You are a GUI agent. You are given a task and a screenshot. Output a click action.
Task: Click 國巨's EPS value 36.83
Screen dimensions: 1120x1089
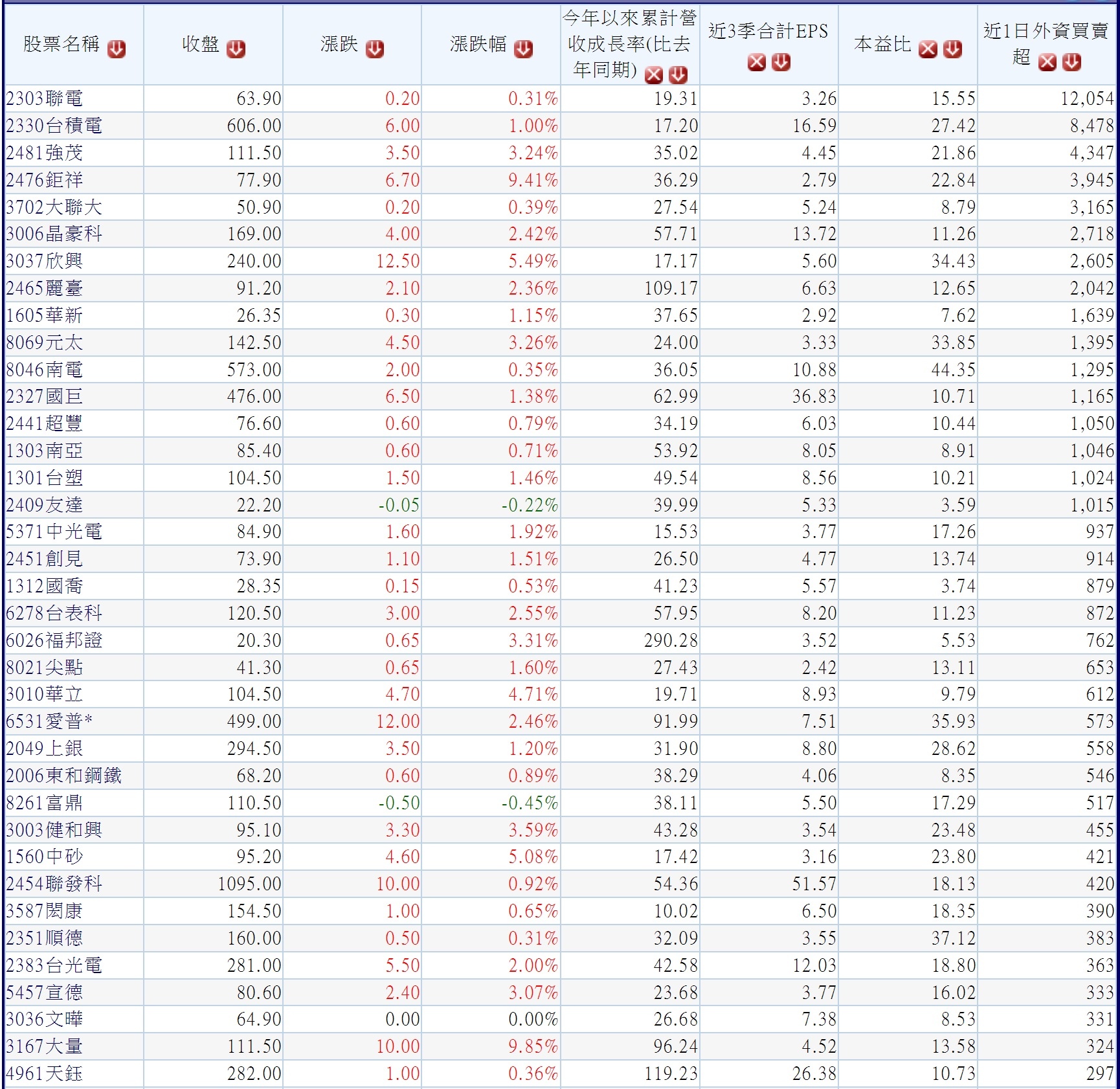pos(814,396)
